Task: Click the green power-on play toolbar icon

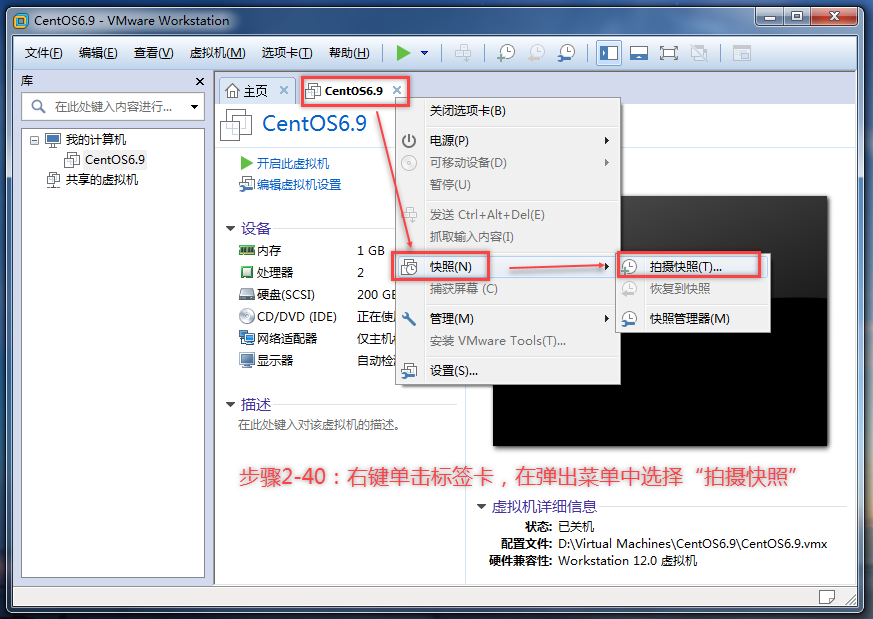Action: pyautogui.click(x=403, y=53)
